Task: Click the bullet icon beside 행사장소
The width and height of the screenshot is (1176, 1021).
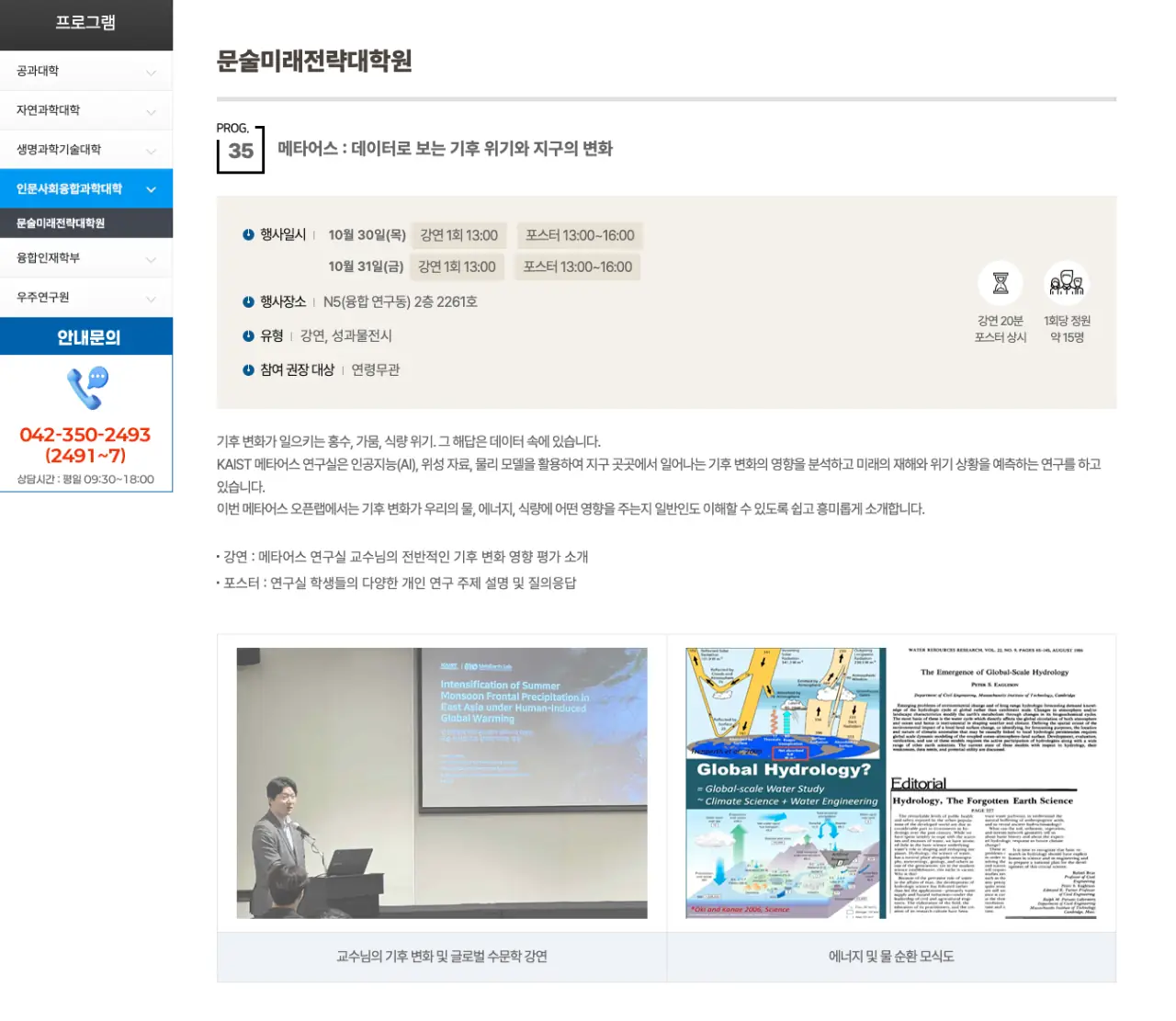Action: click(x=248, y=302)
